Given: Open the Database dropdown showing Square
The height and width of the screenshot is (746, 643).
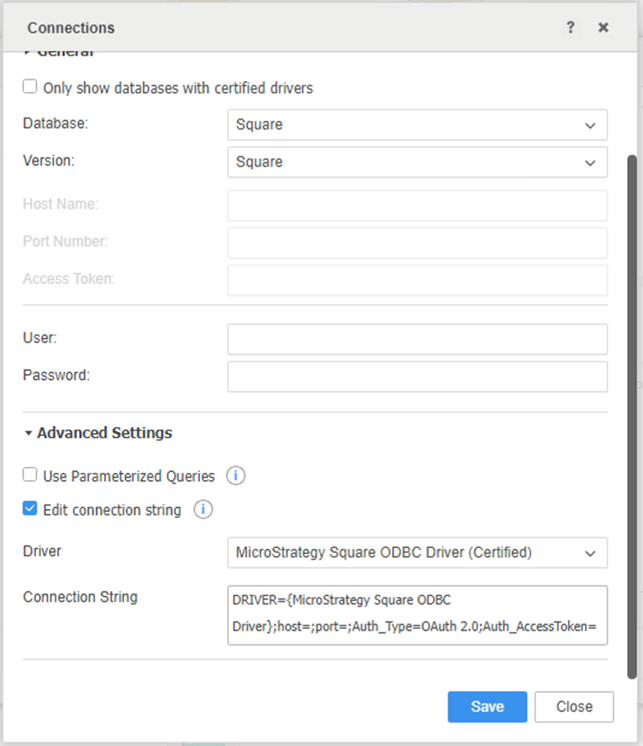Looking at the screenshot, I should click(x=417, y=125).
